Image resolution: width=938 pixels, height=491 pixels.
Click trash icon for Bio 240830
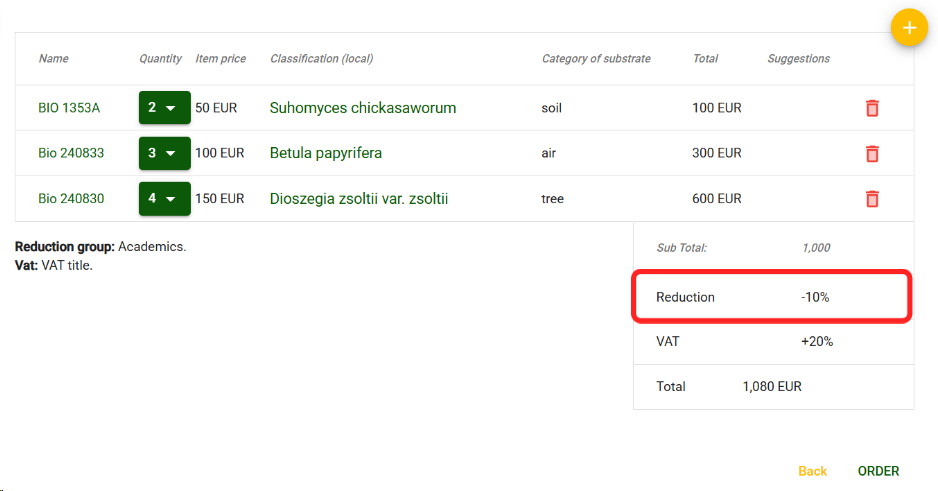coord(871,199)
